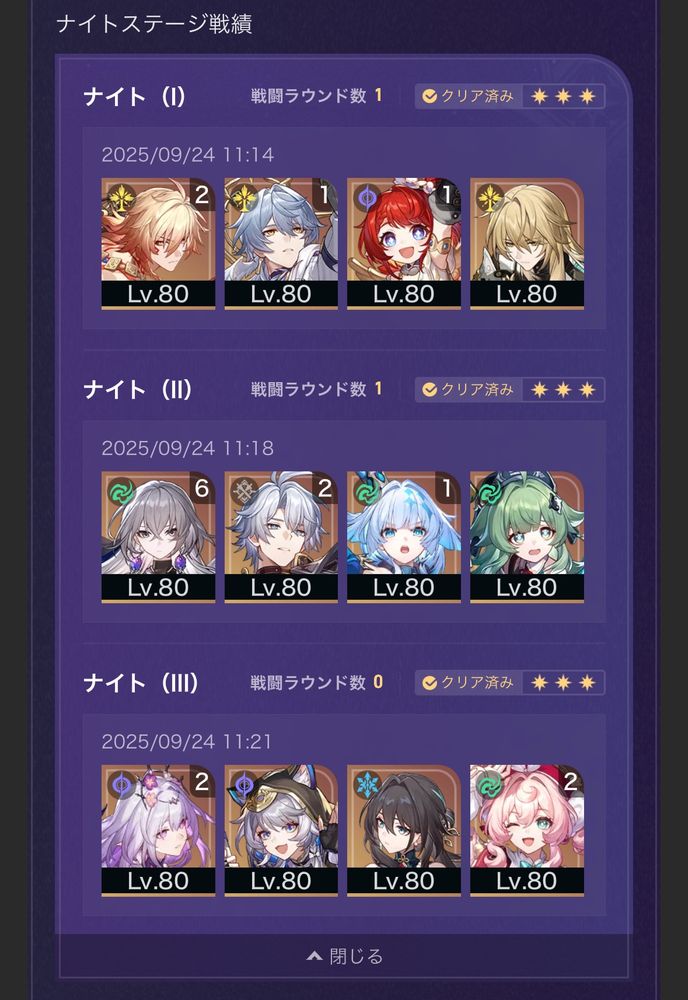Click the ナイト (III) stage heading

coord(141,683)
